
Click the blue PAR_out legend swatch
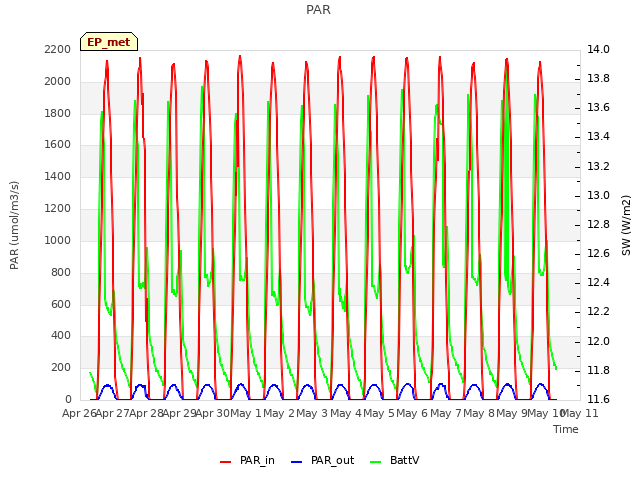pos(297,462)
